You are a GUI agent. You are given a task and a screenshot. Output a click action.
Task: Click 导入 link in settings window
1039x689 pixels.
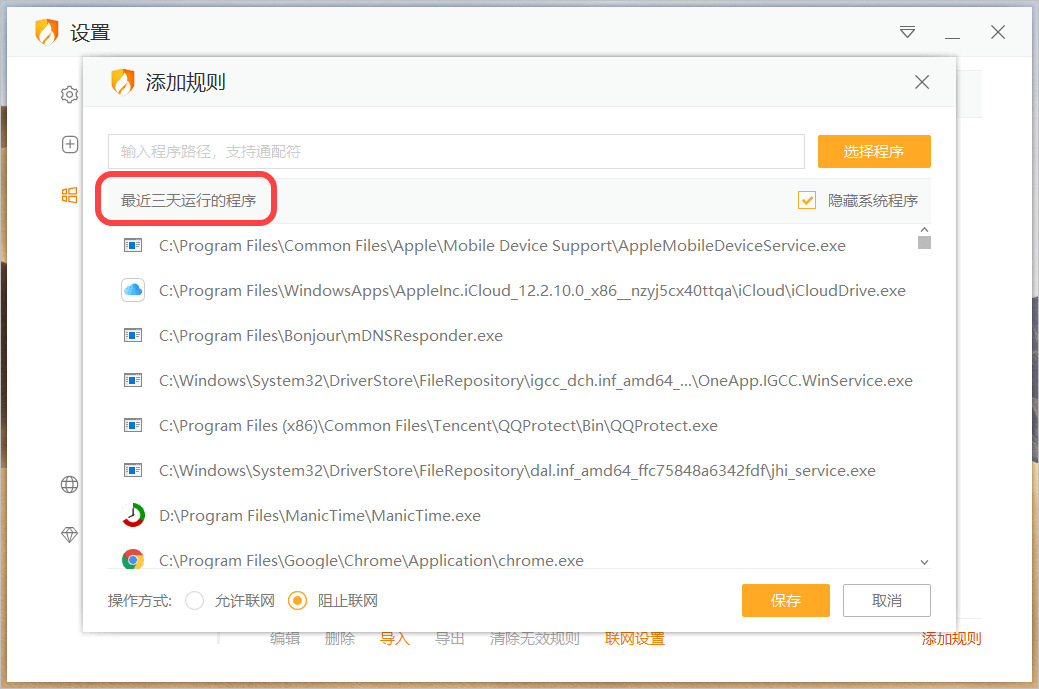395,639
